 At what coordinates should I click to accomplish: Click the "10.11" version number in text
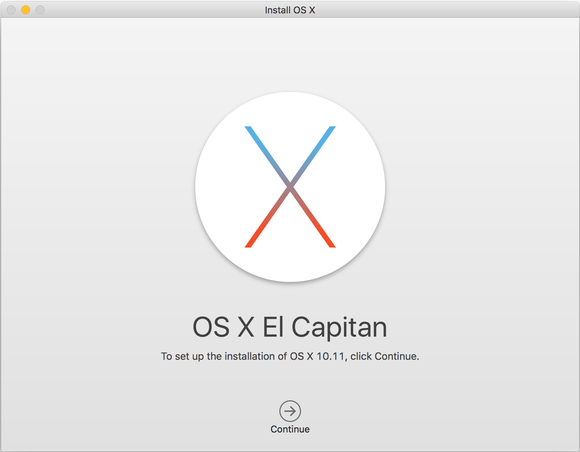click(330, 356)
